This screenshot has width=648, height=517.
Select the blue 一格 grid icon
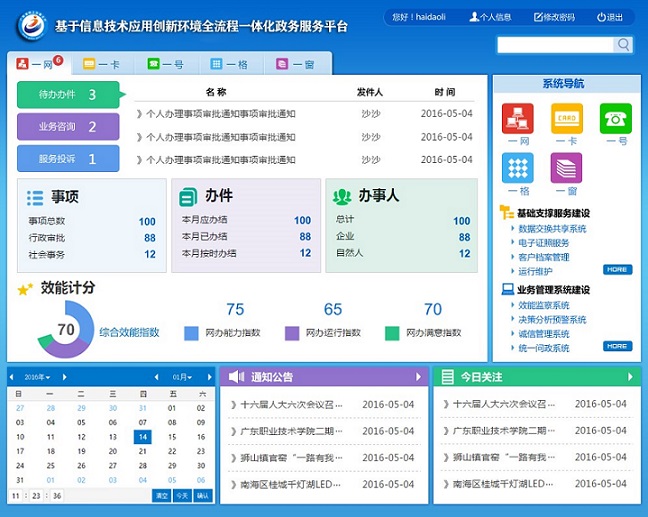[x=517, y=167]
